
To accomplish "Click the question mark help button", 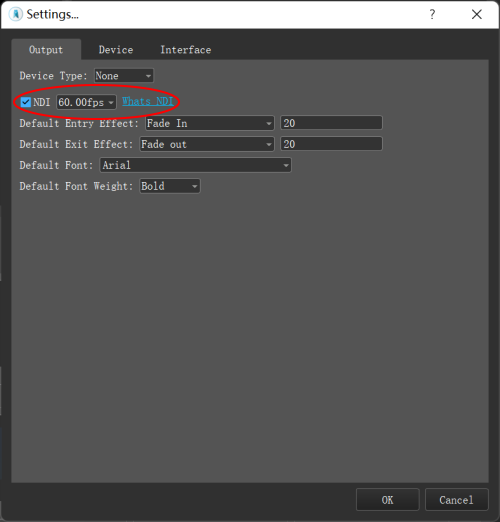I will [432, 14].
